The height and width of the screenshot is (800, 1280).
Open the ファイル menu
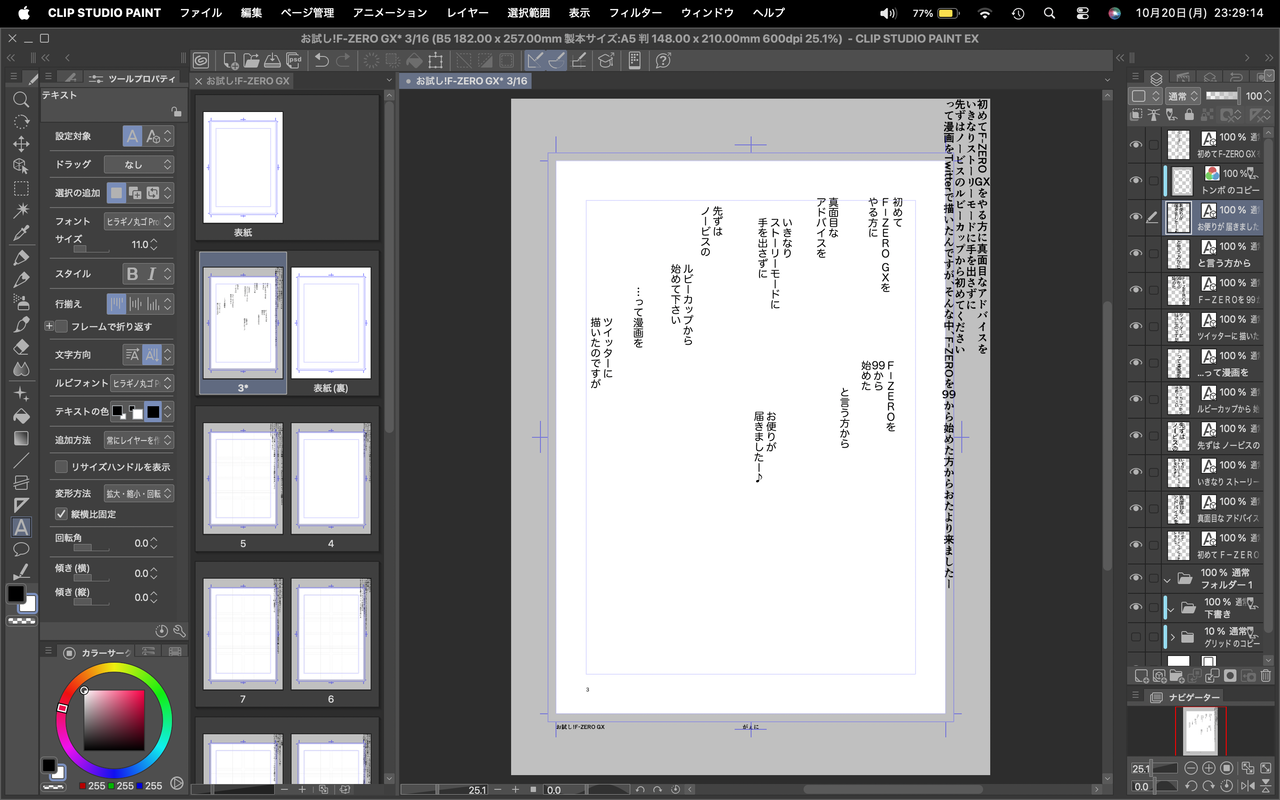click(x=201, y=13)
